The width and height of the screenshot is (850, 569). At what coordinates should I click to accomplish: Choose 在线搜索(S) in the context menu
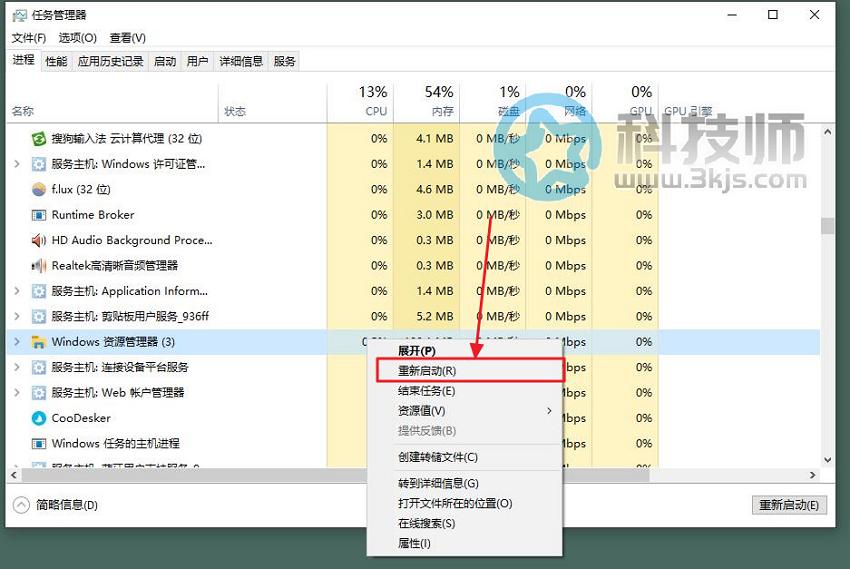[x=464, y=523]
